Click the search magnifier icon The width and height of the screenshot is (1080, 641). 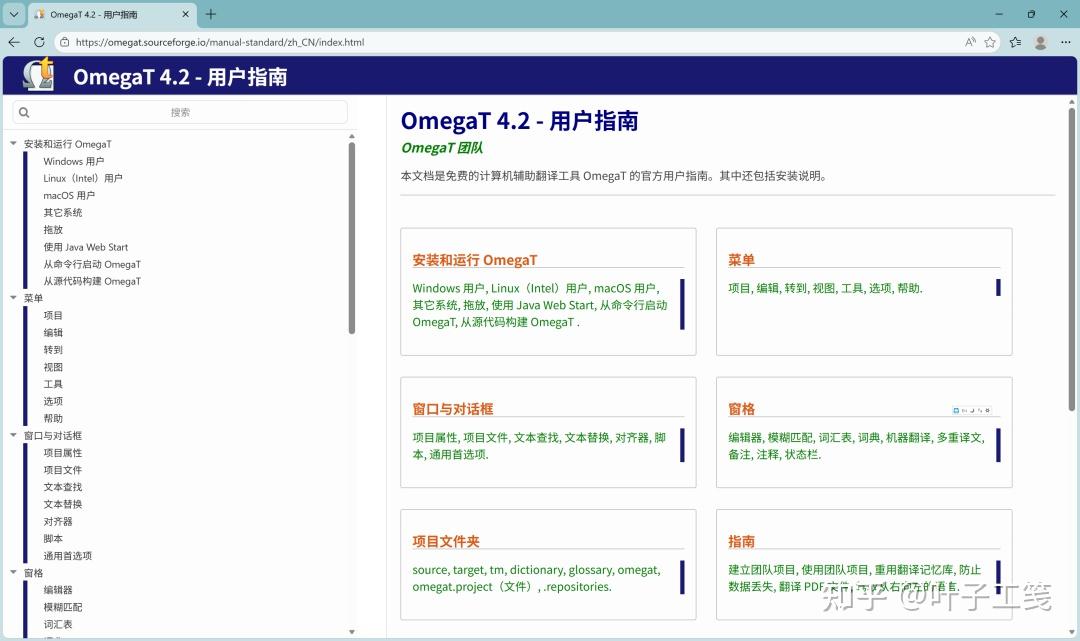click(24, 112)
